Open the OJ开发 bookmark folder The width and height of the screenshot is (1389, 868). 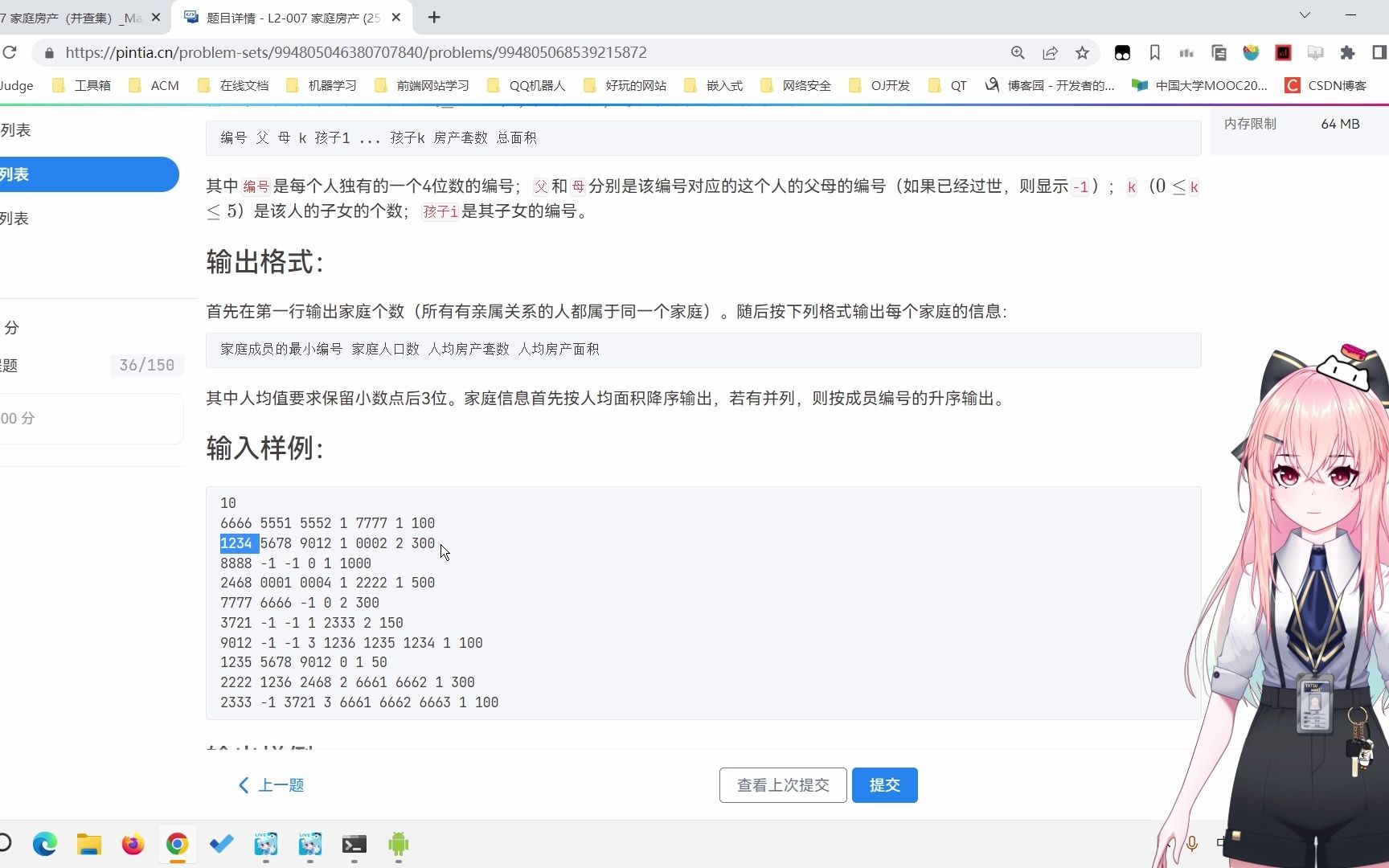[x=880, y=85]
